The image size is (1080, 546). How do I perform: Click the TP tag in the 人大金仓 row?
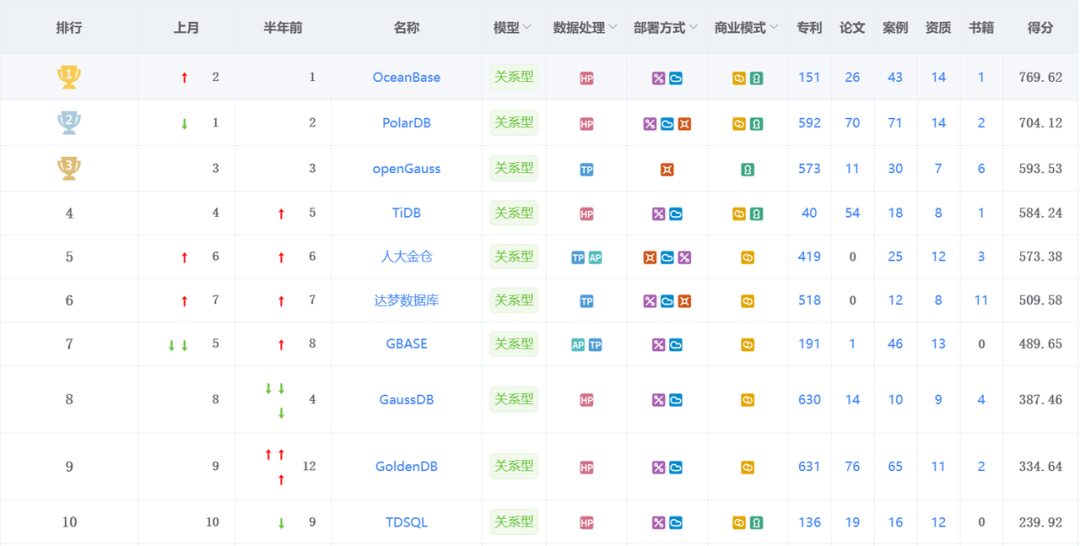point(578,258)
